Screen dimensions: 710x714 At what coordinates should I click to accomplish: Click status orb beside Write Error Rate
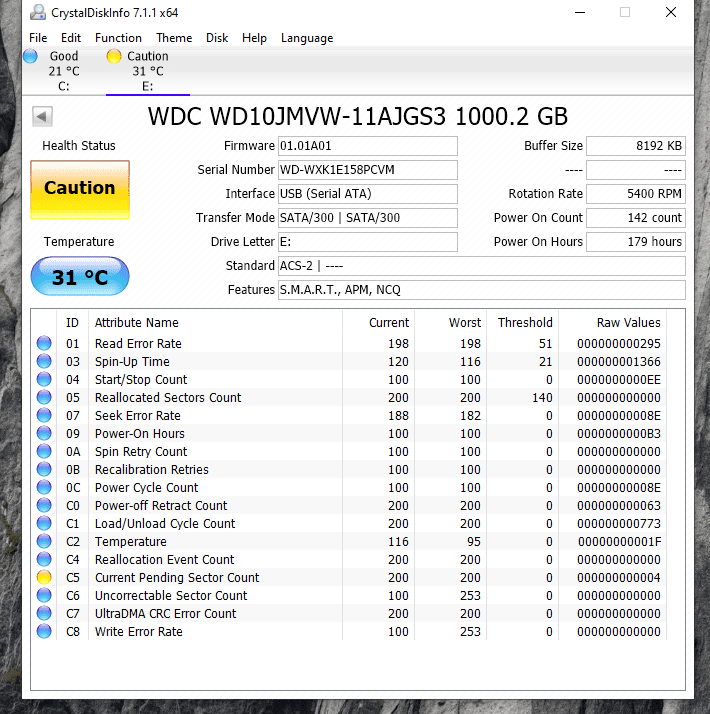(44, 631)
